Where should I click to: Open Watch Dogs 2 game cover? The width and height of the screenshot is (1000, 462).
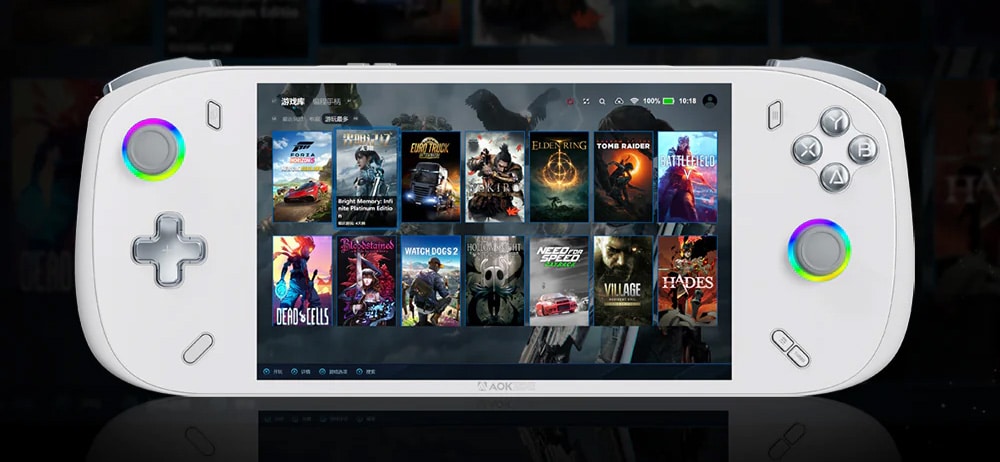(x=431, y=281)
